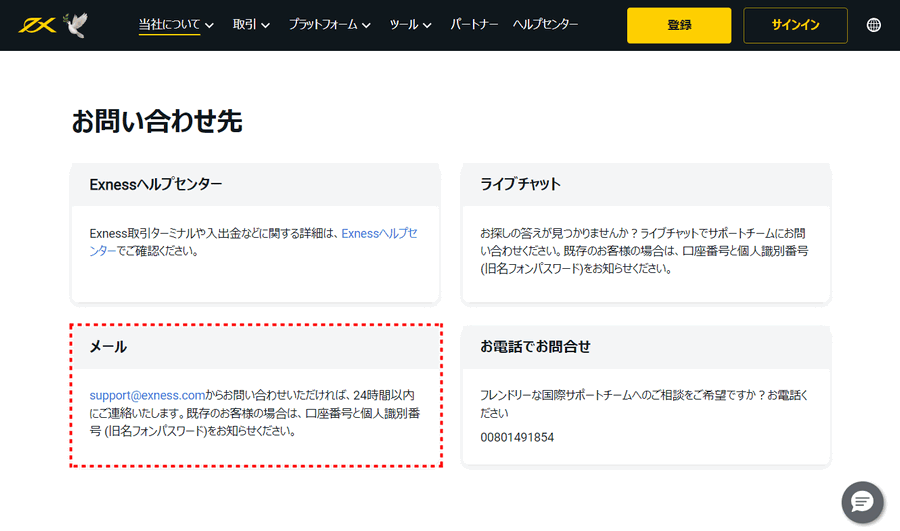Open the live chat bubble widget
Image resolution: width=900 pixels, height=531 pixels.
tap(862, 502)
